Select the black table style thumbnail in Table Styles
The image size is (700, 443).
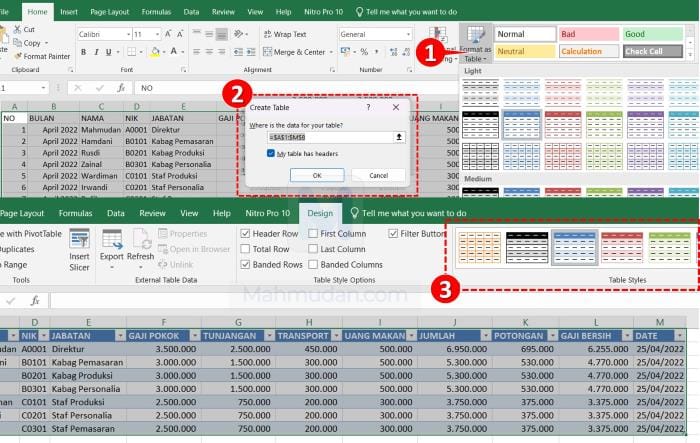[x=526, y=247]
